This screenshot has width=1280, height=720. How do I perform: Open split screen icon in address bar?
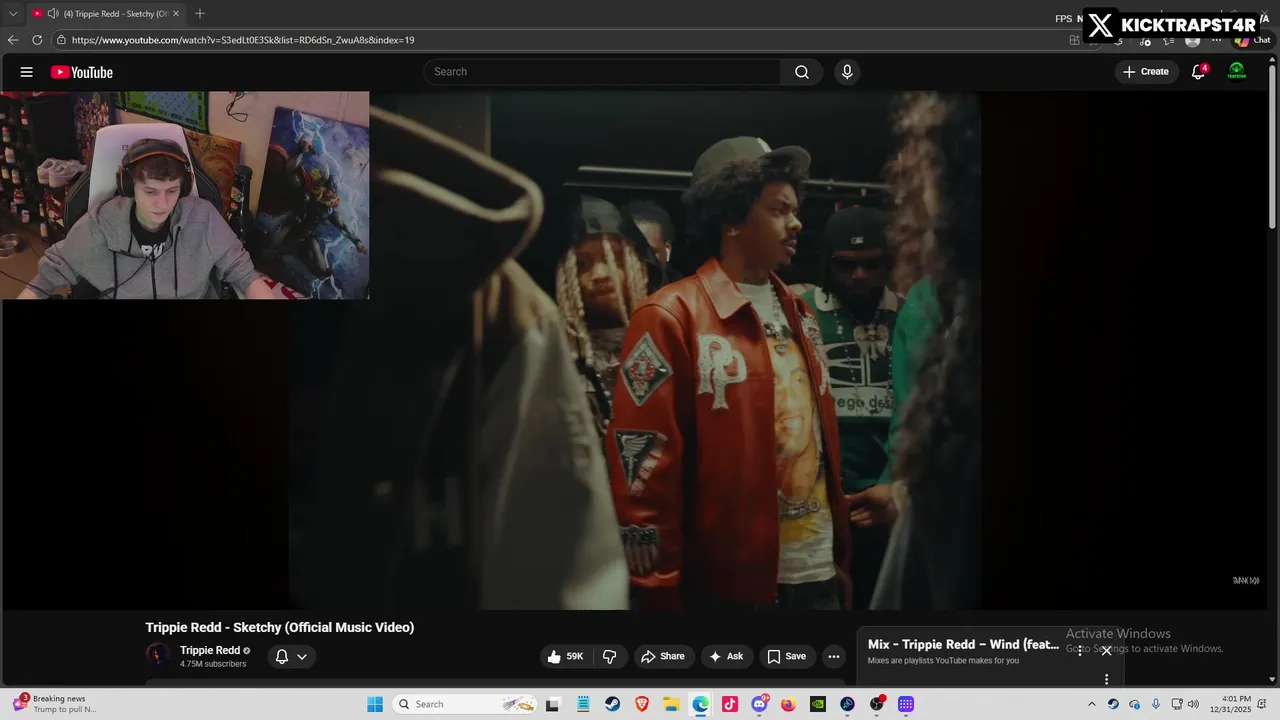click(x=1075, y=40)
